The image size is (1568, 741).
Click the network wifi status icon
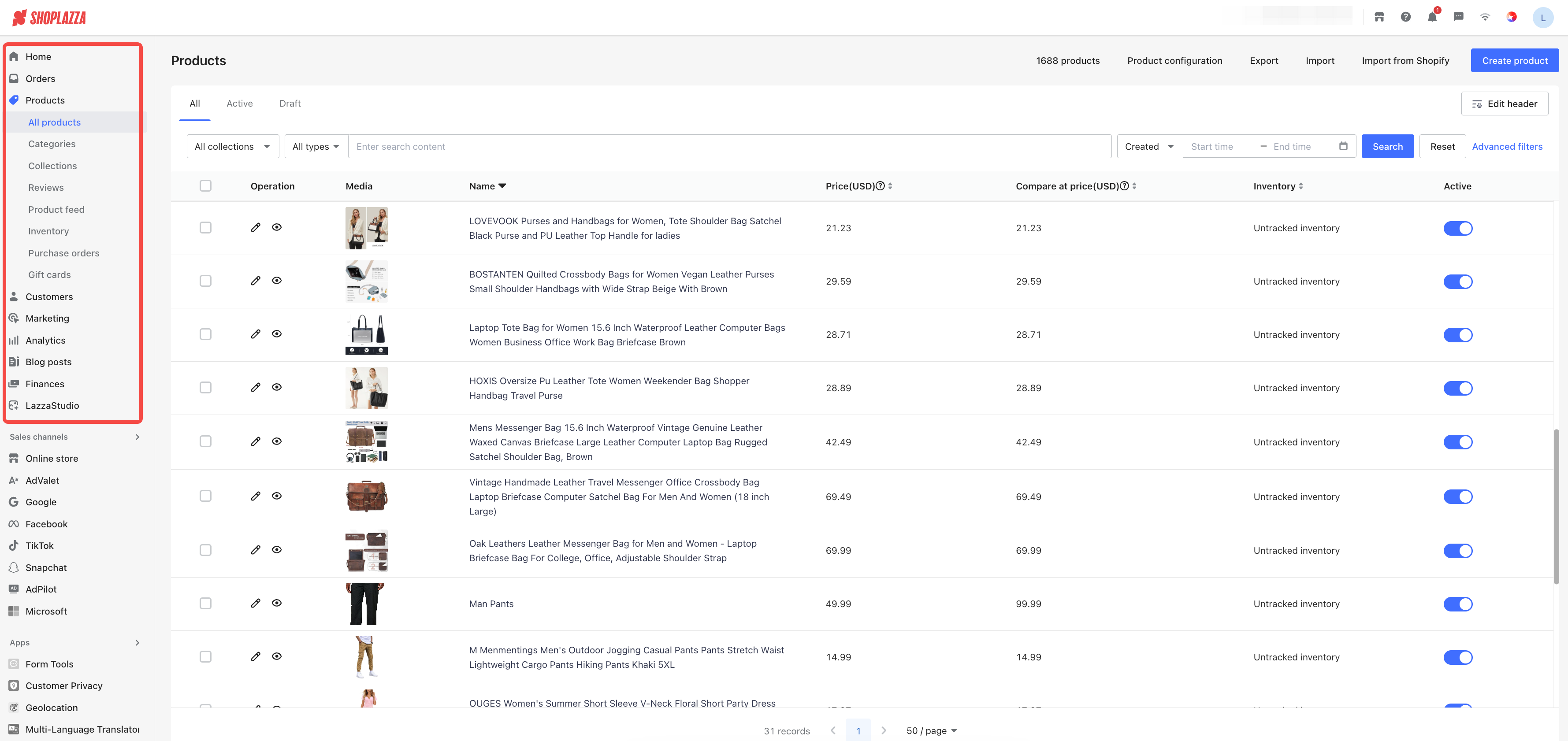(x=1485, y=17)
